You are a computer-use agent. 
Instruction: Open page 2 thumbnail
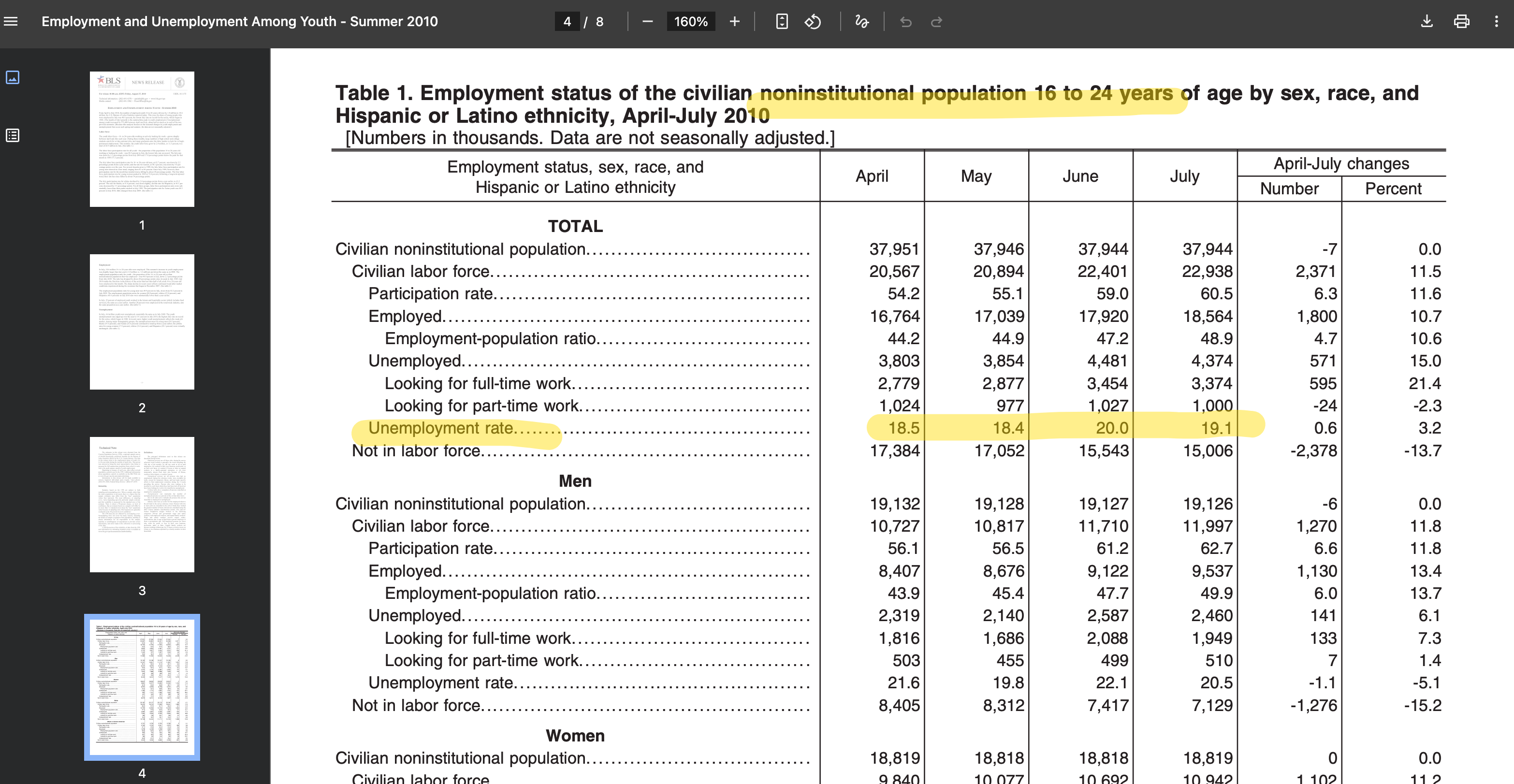pyautogui.click(x=142, y=321)
